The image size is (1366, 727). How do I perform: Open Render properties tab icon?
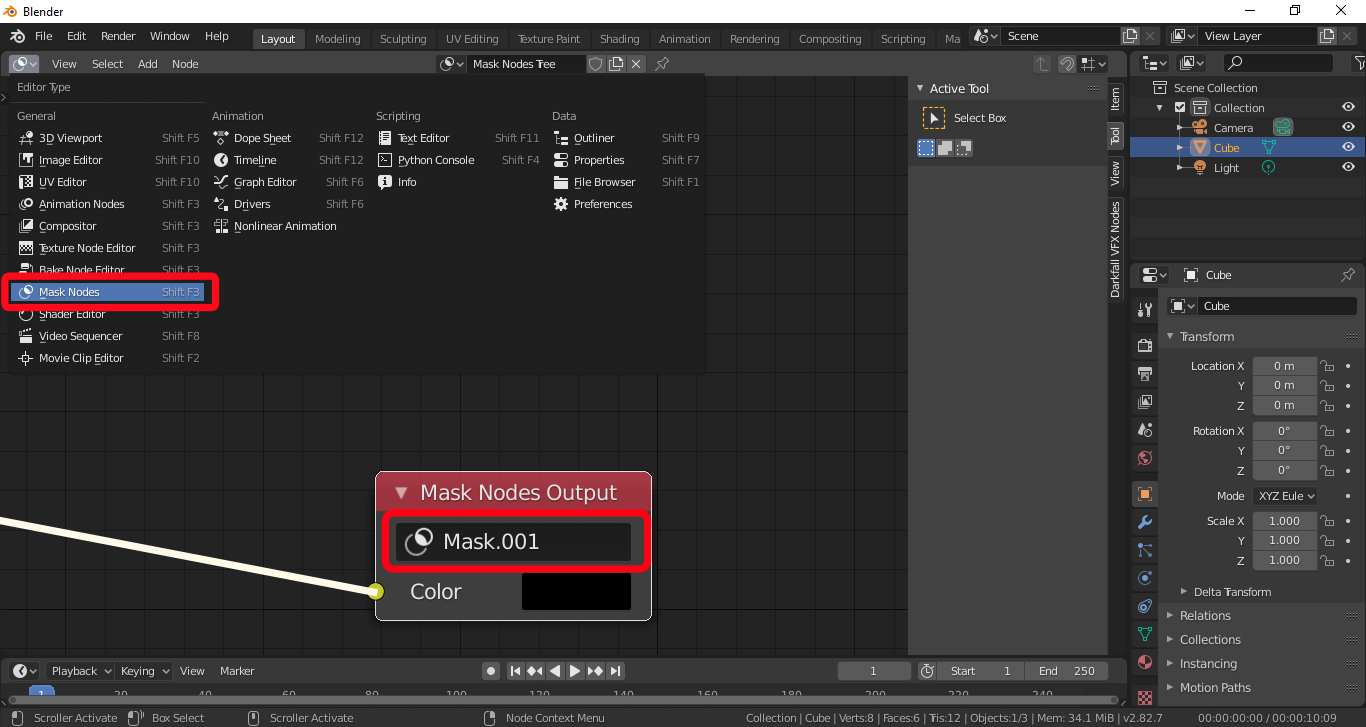[1145, 346]
